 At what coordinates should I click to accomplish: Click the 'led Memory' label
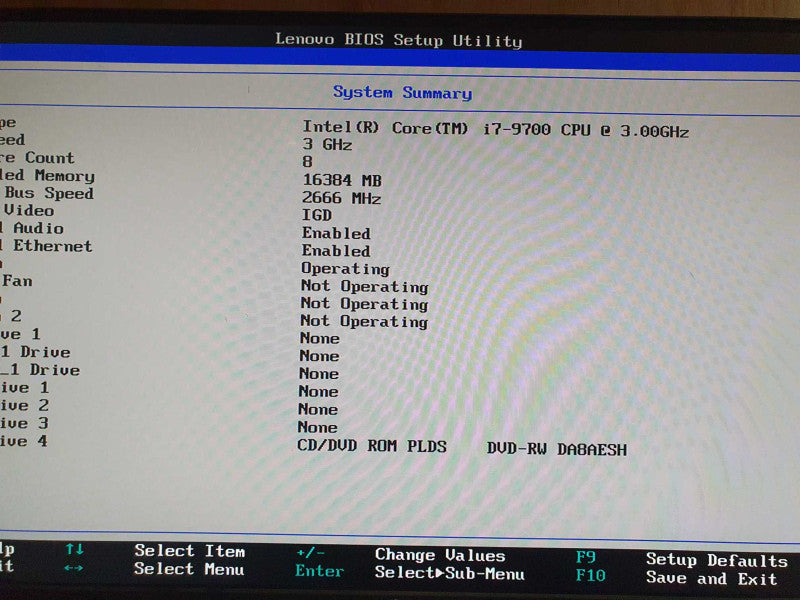pyautogui.click(x=47, y=176)
